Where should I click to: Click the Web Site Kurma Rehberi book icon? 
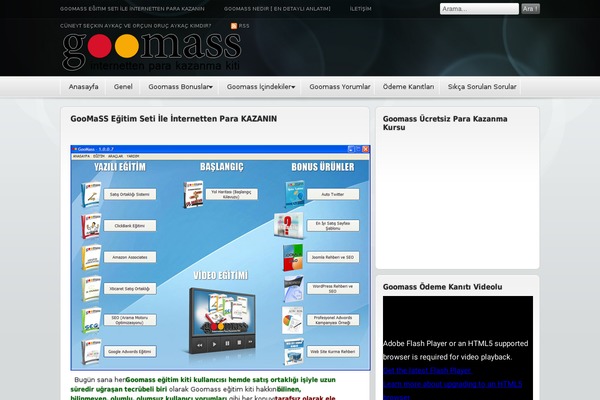294,351
